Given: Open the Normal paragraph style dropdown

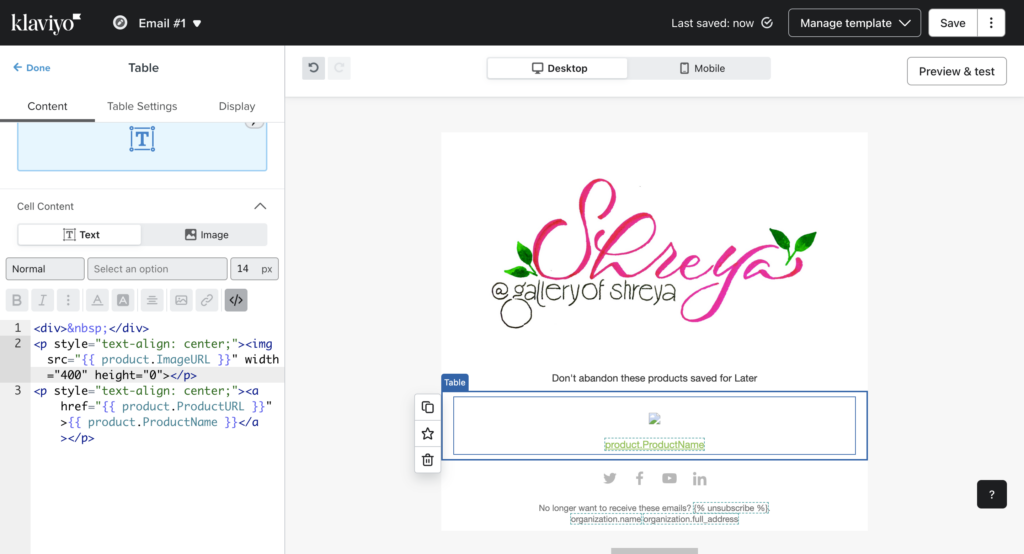Looking at the screenshot, I should pyautogui.click(x=45, y=269).
